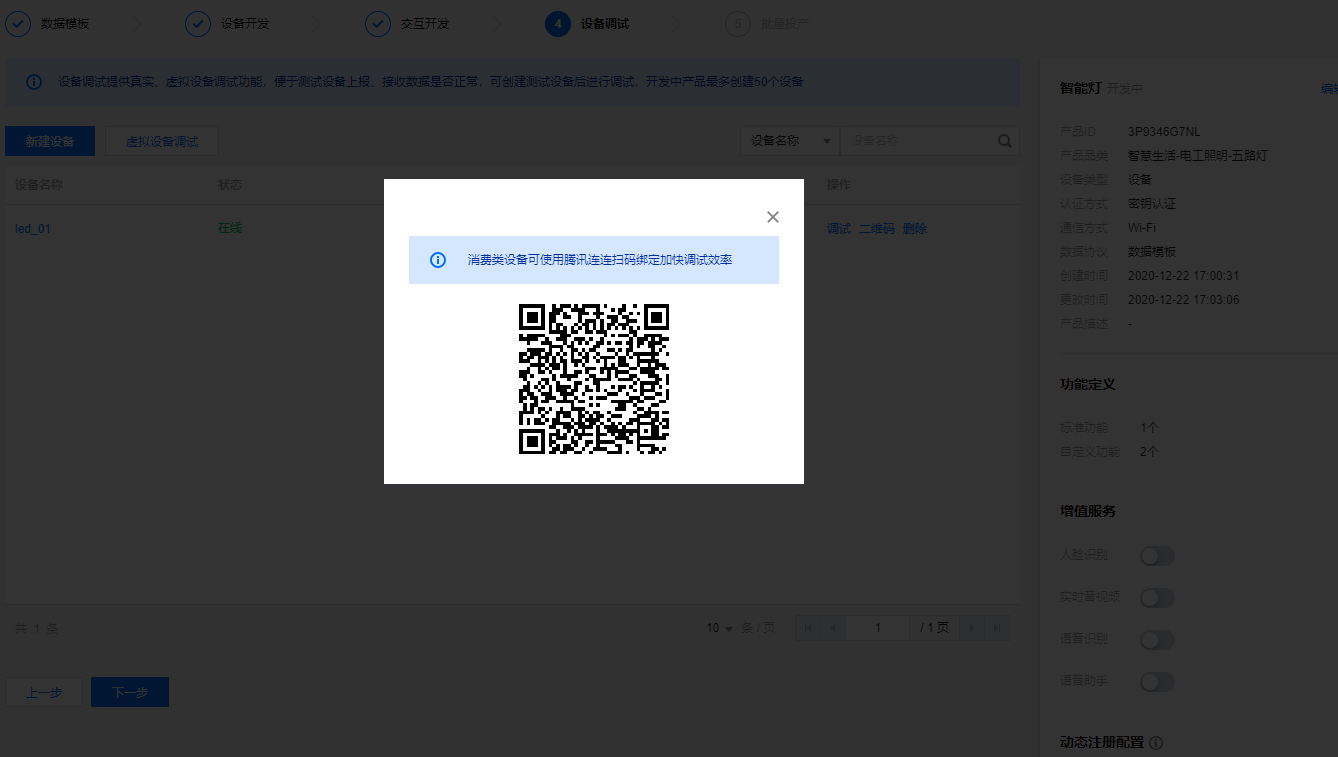Click the 新建设备 button
This screenshot has height=757, width=1338.
point(50,142)
